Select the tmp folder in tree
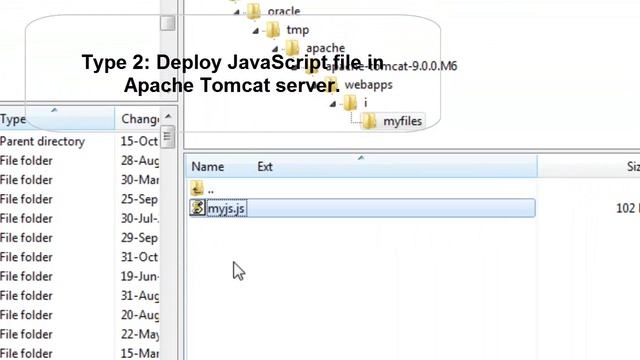The height and width of the screenshot is (360, 640). (x=298, y=30)
